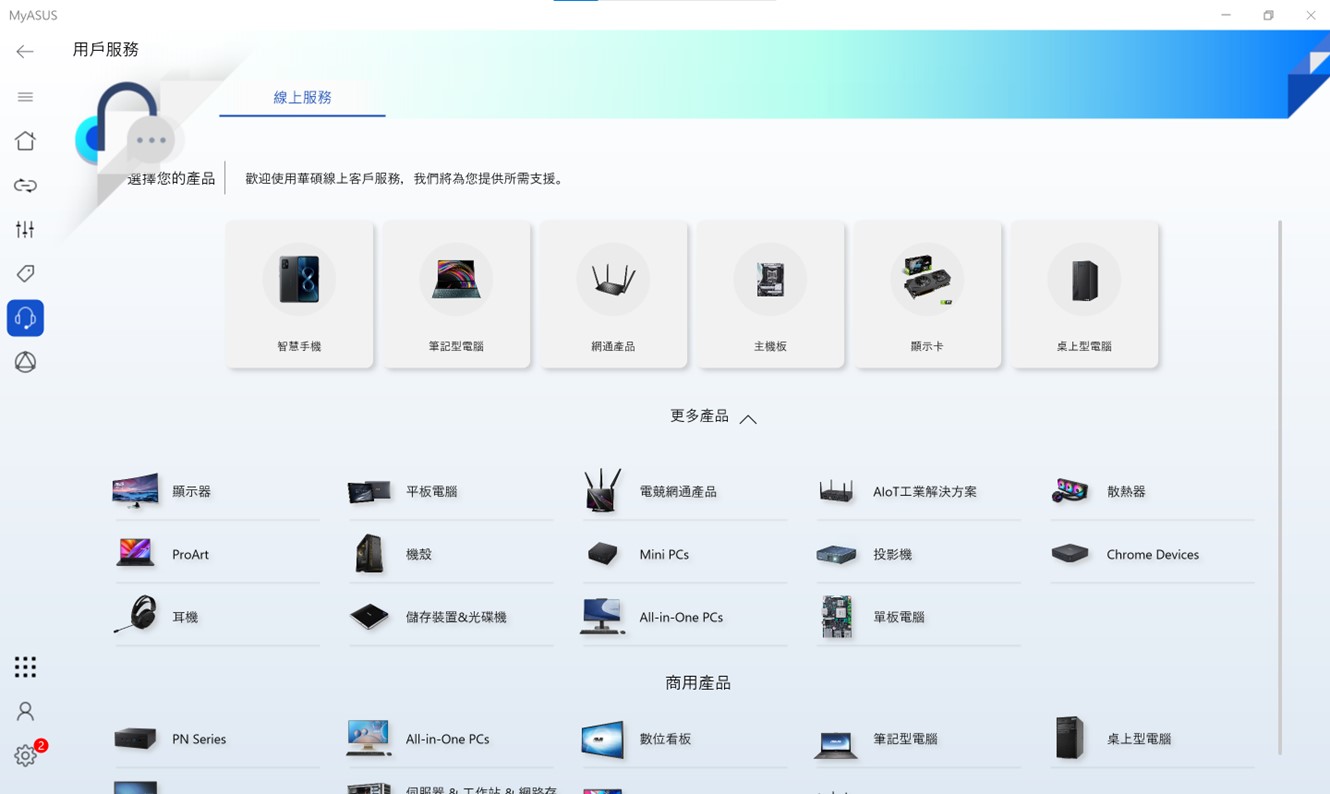Select the customer support headset sidebar icon

25,318
